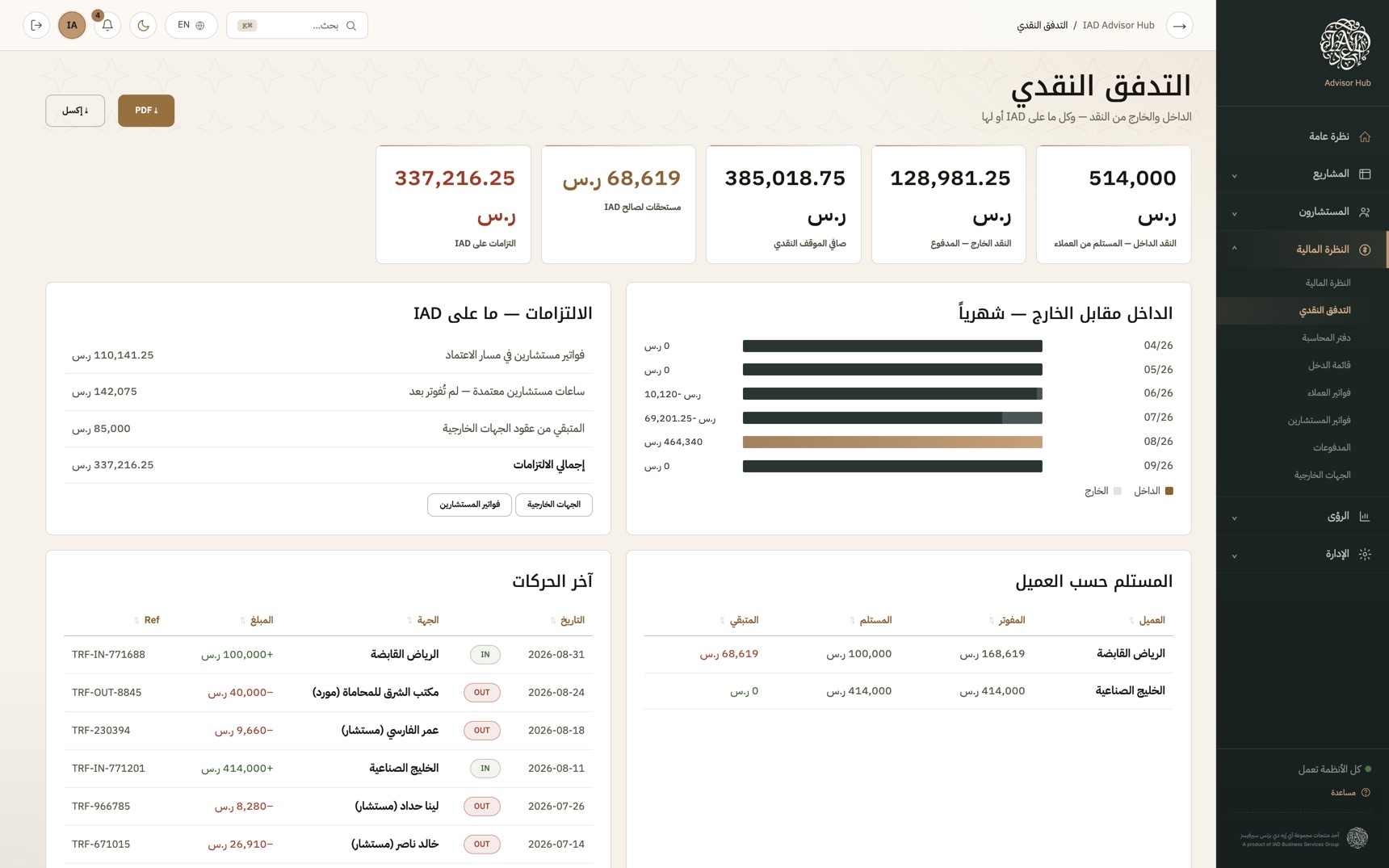
Task: Sort by المتبقي column header
Action: [739, 620]
